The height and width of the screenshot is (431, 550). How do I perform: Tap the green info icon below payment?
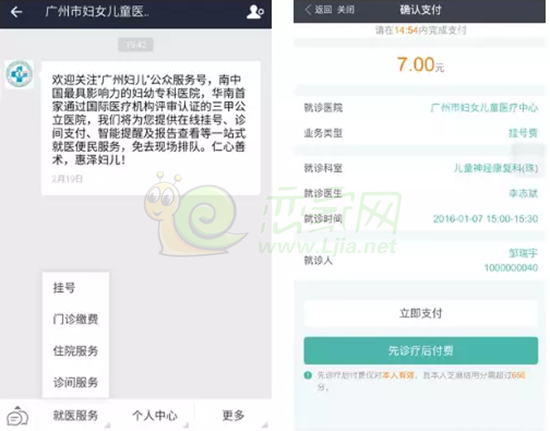click(x=308, y=376)
